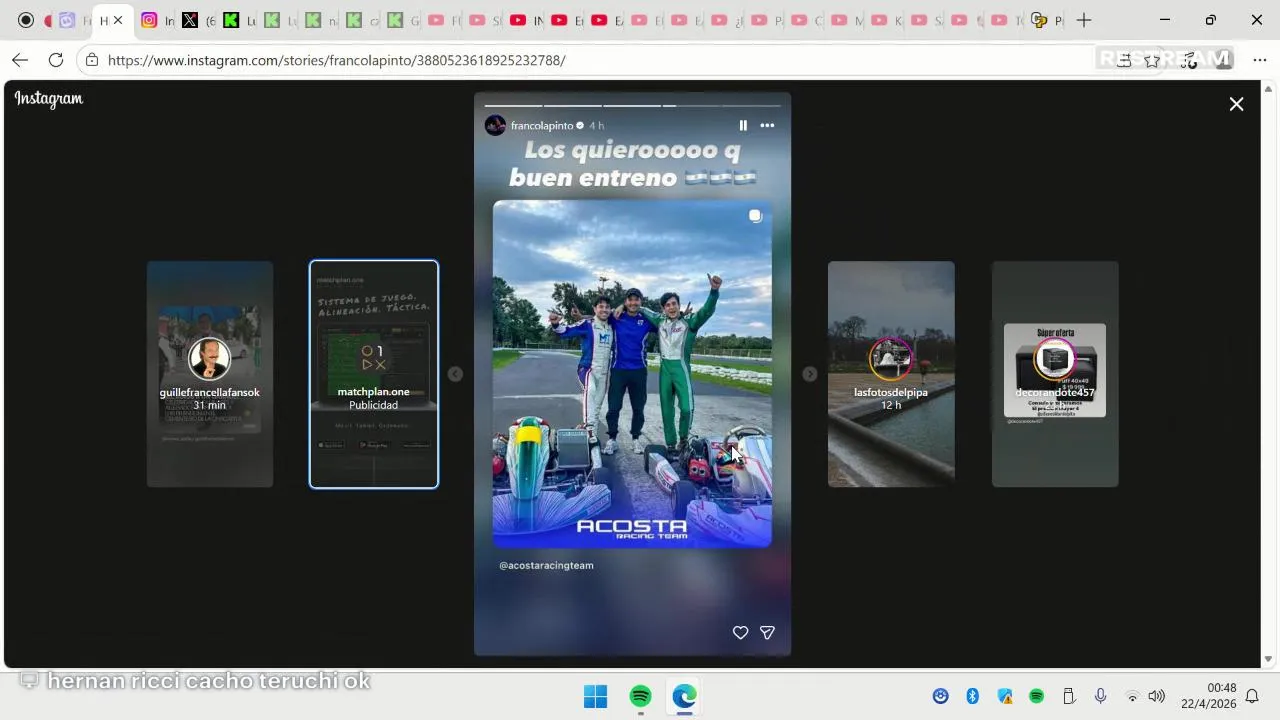The height and width of the screenshot is (720, 1280).
Task: Open the @acostaracingteam mention
Action: click(546, 566)
